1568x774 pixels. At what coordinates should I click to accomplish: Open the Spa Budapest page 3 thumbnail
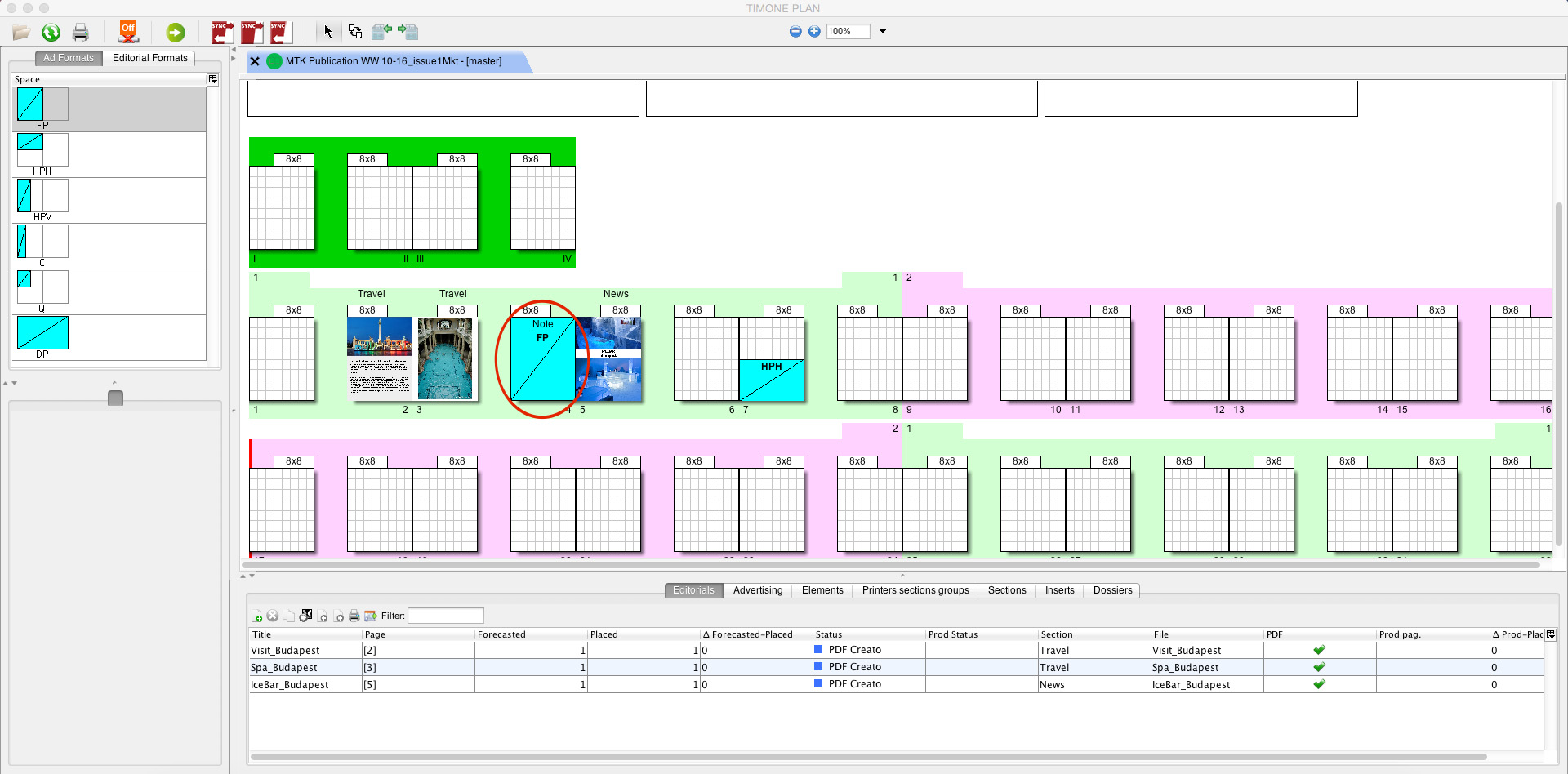444,358
